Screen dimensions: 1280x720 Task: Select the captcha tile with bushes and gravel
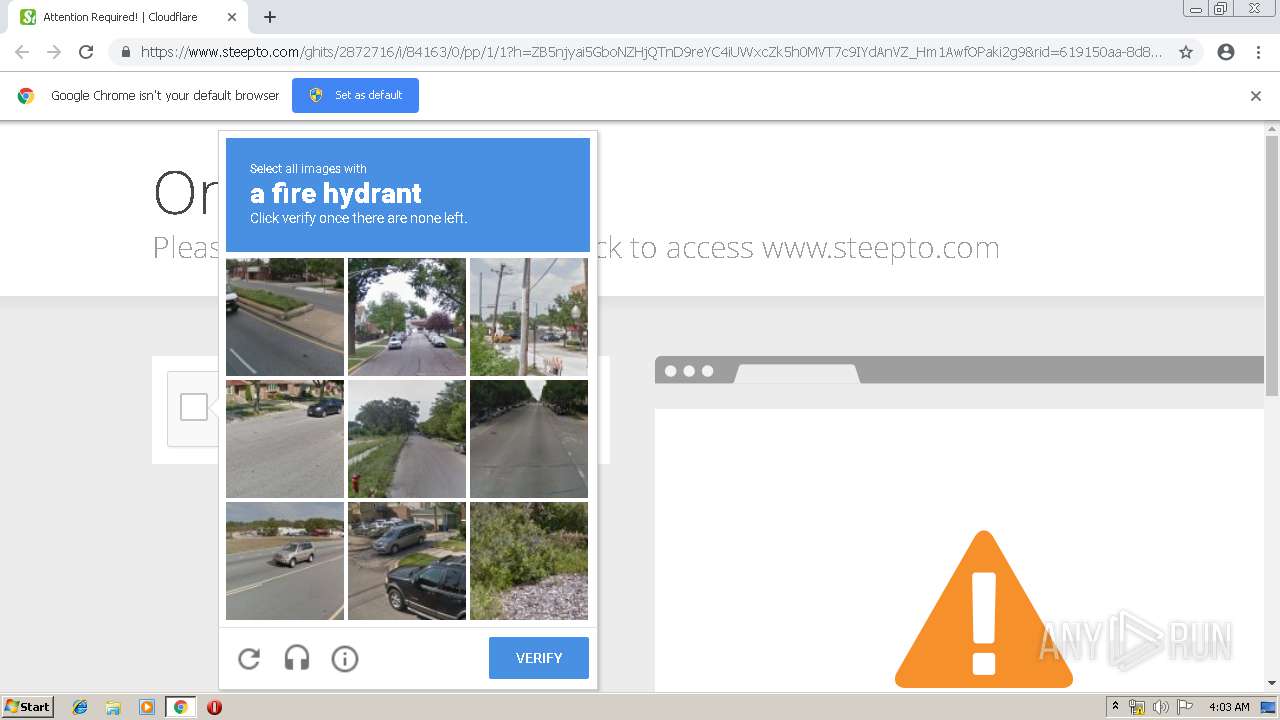click(x=529, y=561)
